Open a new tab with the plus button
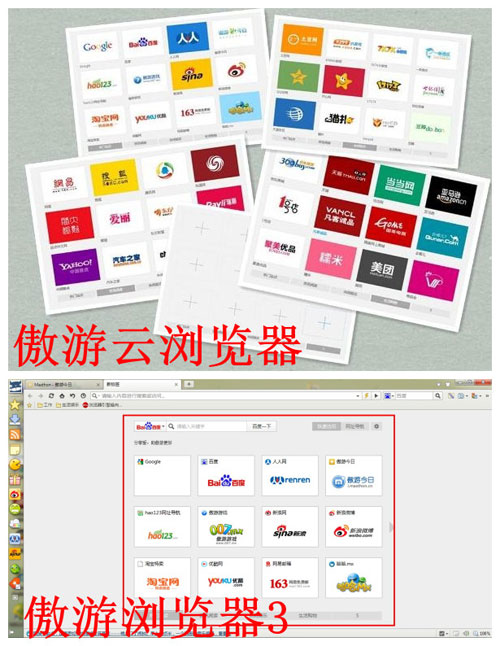This screenshot has height=646, width=500. coord(189,384)
